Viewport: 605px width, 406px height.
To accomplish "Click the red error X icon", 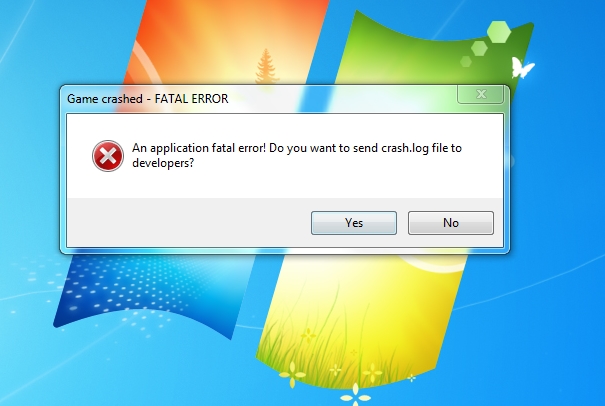I will pyautogui.click(x=108, y=156).
